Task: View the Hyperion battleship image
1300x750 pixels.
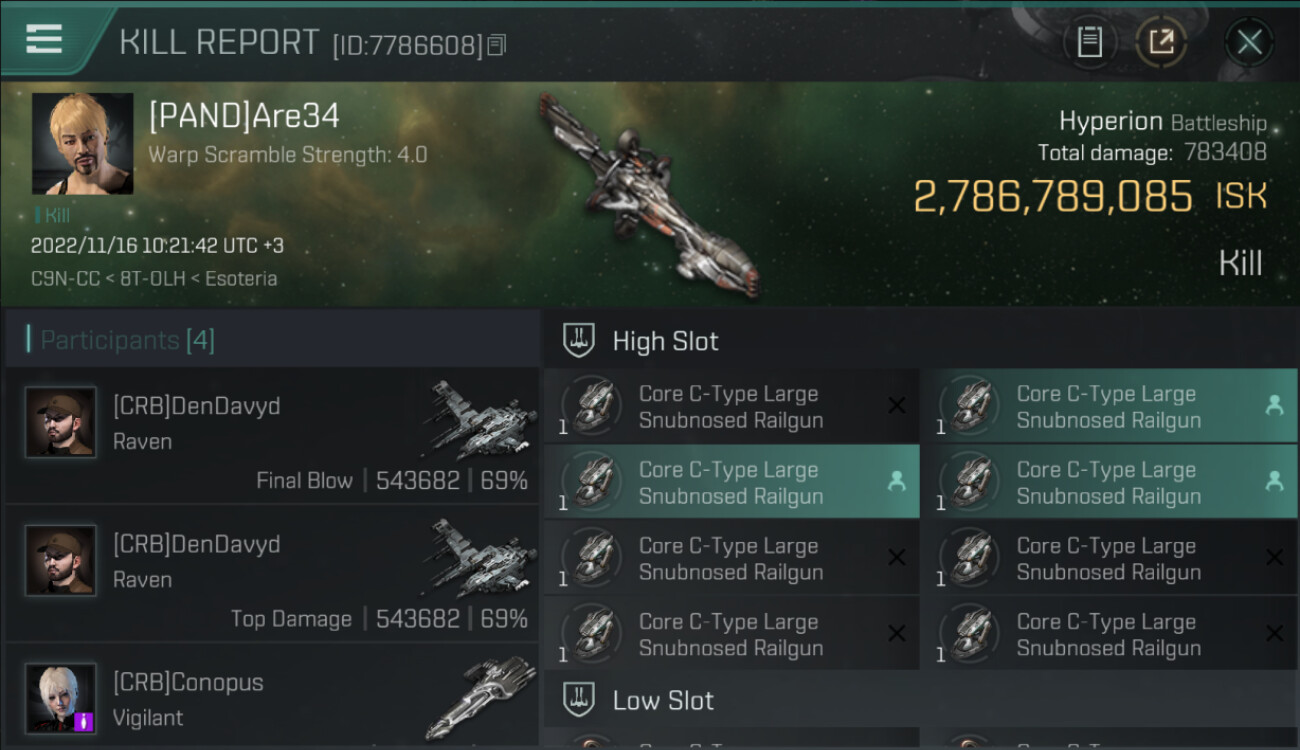Action: [649, 193]
